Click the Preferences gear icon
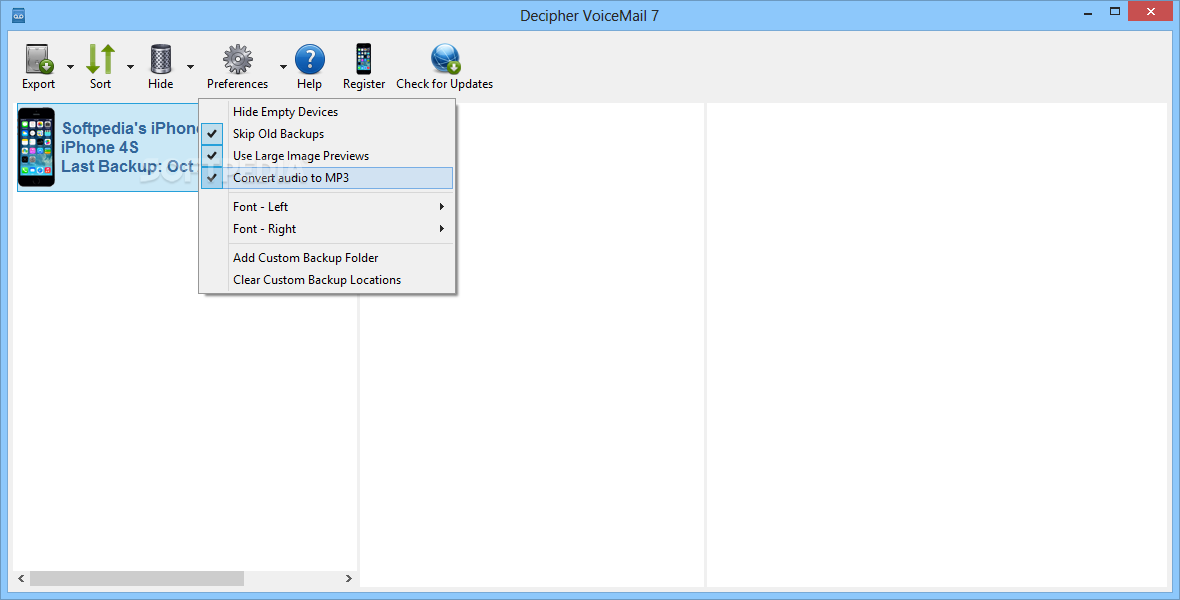This screenshot has height=600, width=1180. [237, 59]
